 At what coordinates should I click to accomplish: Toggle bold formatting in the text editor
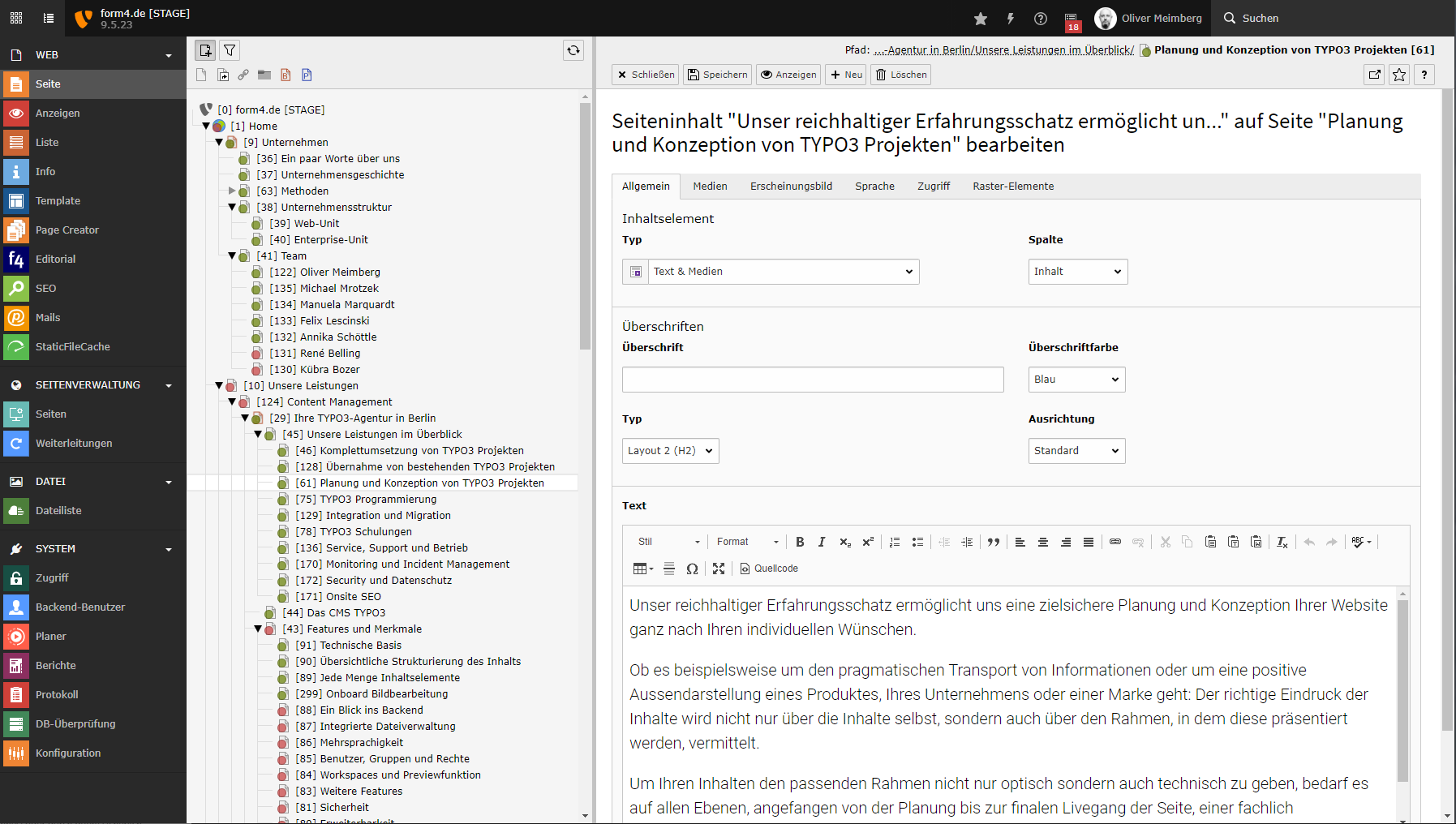tap(800, 542)
